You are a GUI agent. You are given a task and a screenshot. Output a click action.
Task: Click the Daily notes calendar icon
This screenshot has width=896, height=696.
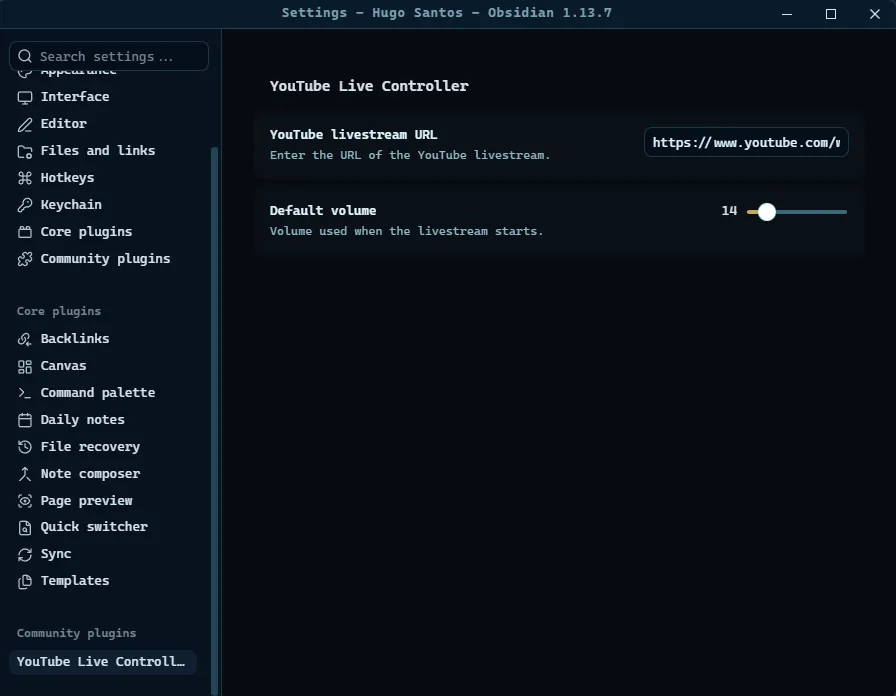coord(25,420)
